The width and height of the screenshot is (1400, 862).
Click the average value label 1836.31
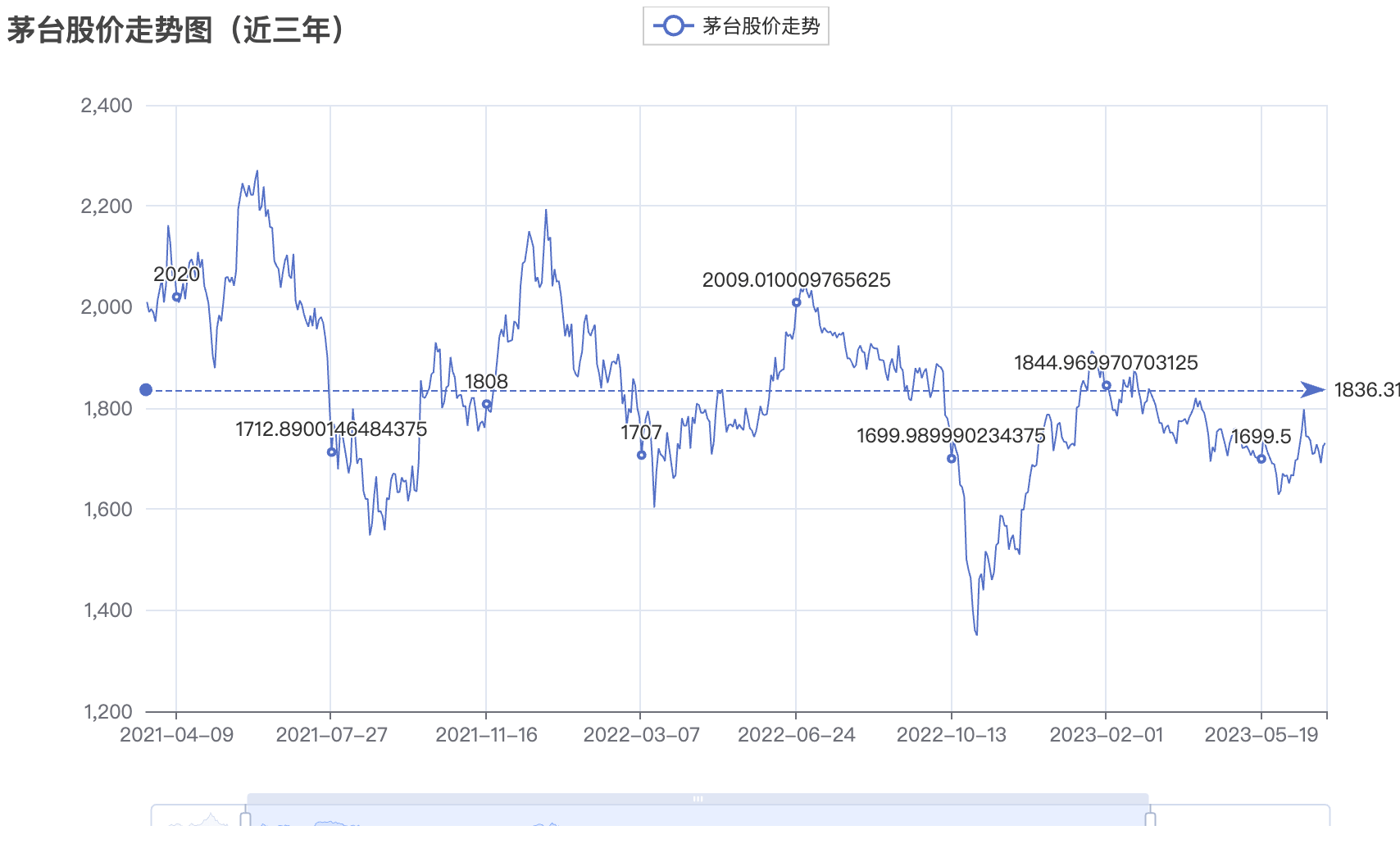coord(1366,390)
